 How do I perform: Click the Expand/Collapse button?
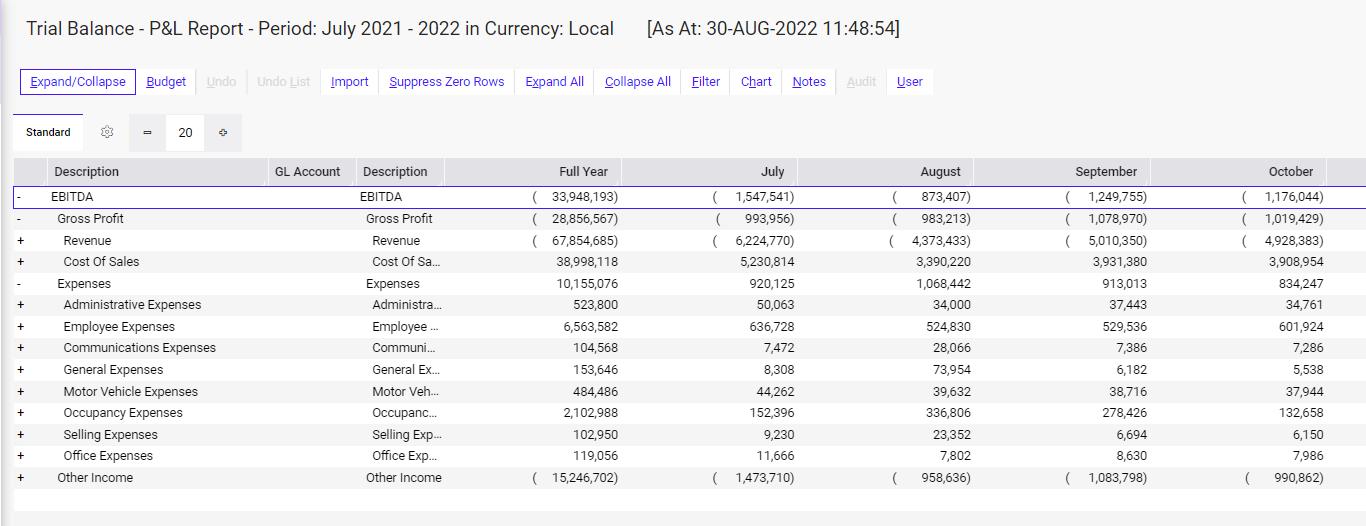coord(78,82)
